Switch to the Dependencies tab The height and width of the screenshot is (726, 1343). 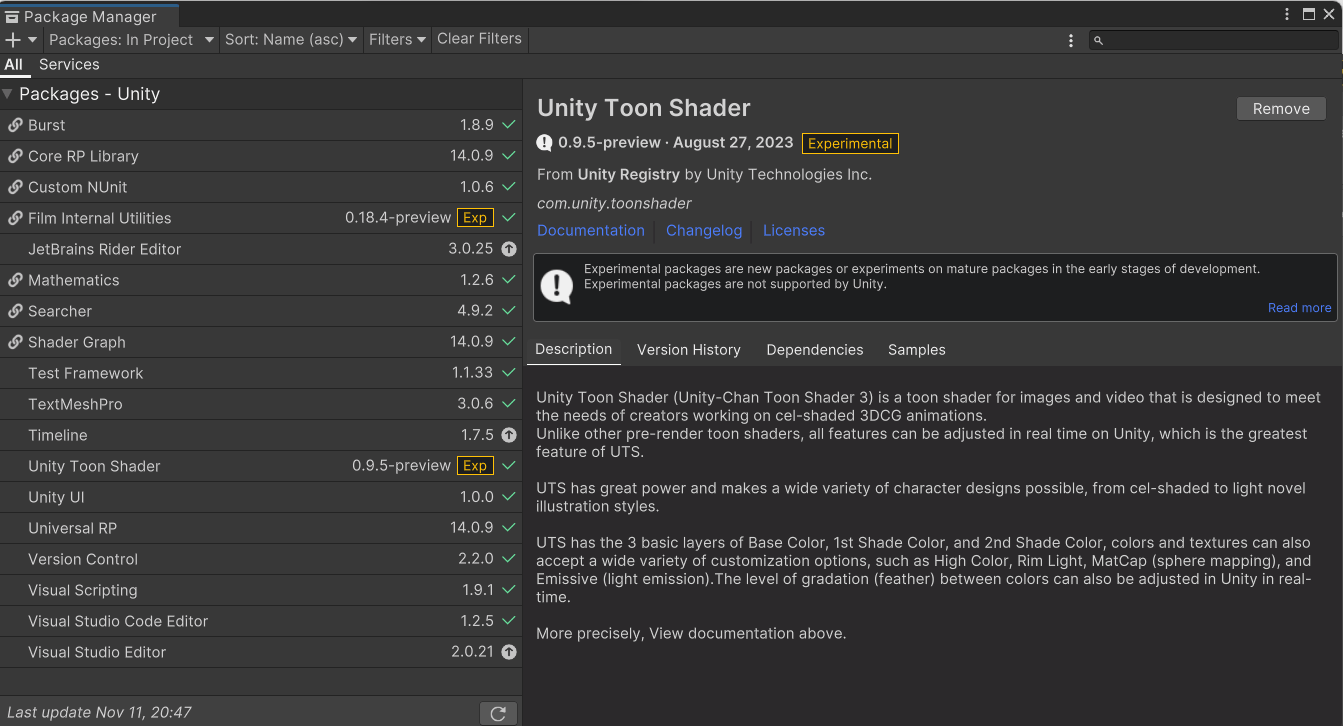[x=815, y=350]
